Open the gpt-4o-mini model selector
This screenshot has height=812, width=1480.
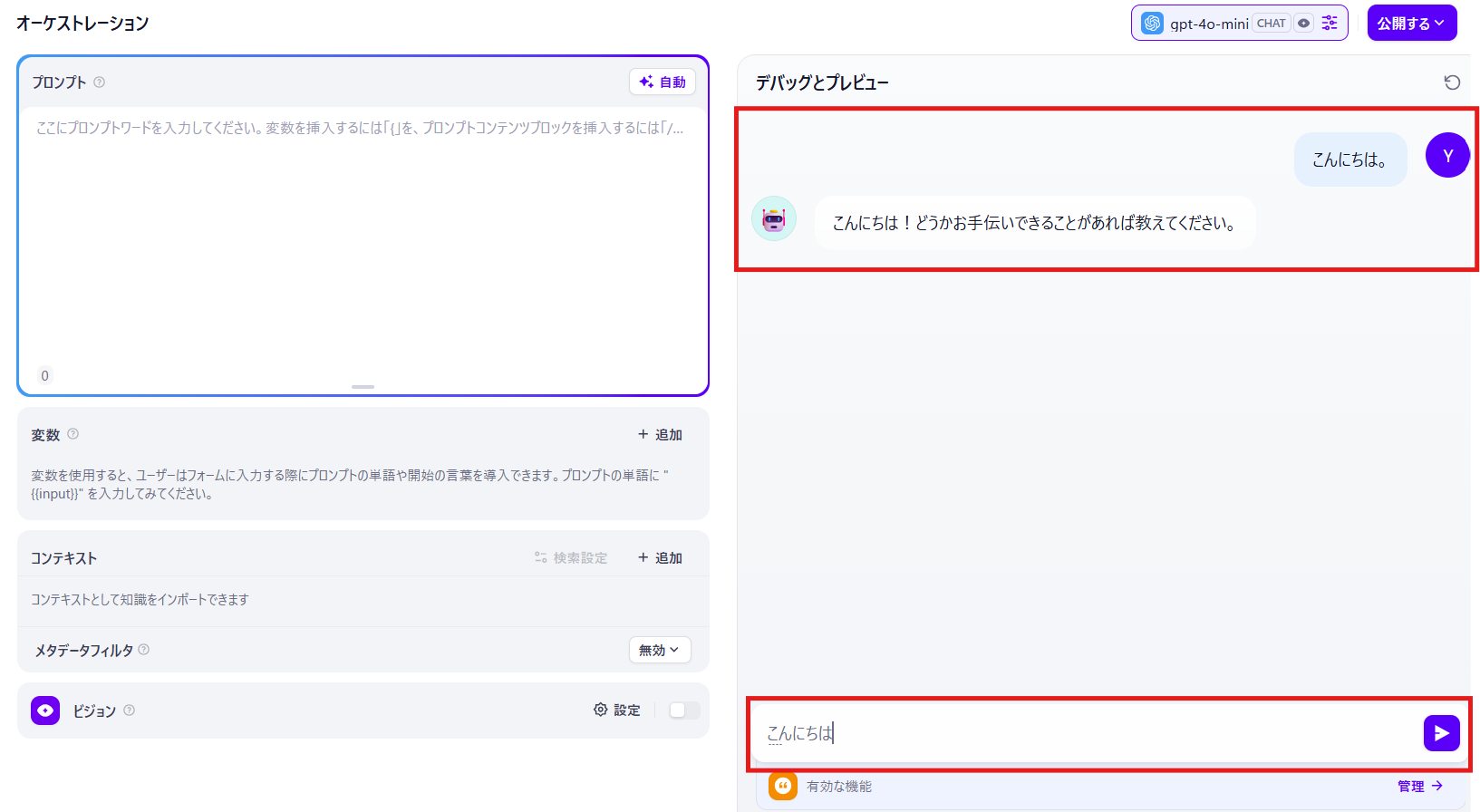pos(1209,24)
